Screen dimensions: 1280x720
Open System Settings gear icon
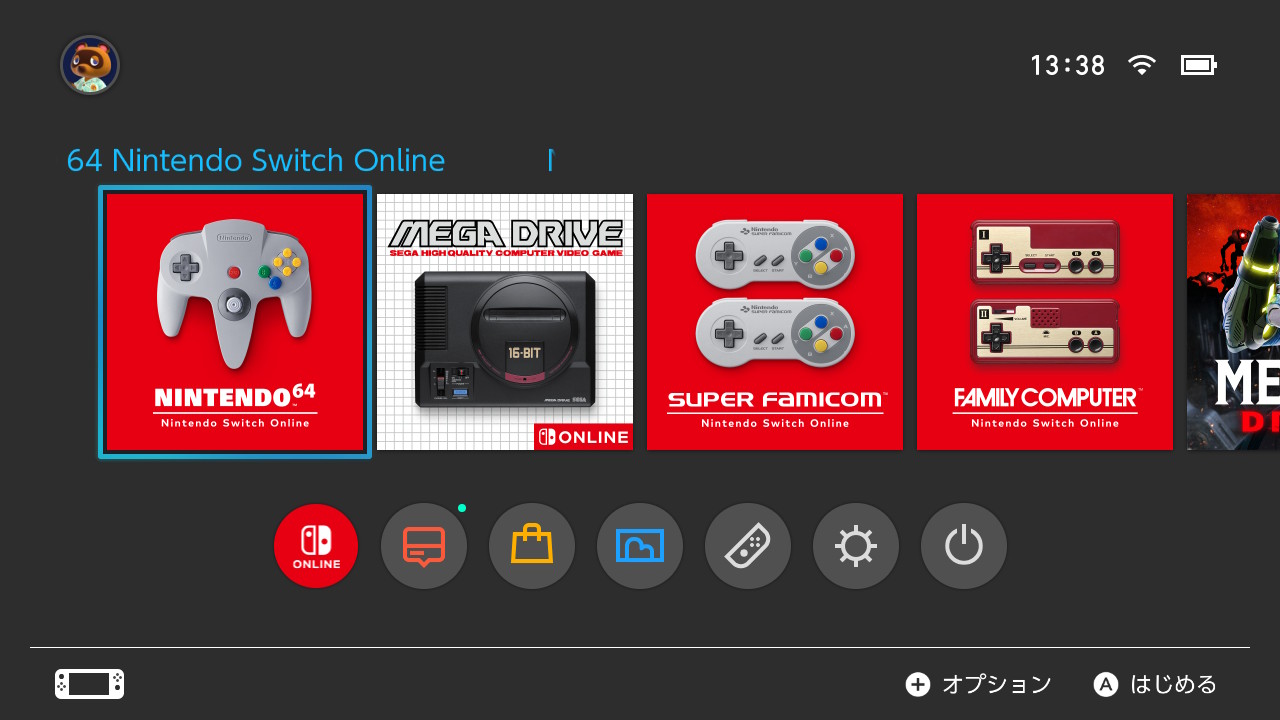[x=856, y=546]
